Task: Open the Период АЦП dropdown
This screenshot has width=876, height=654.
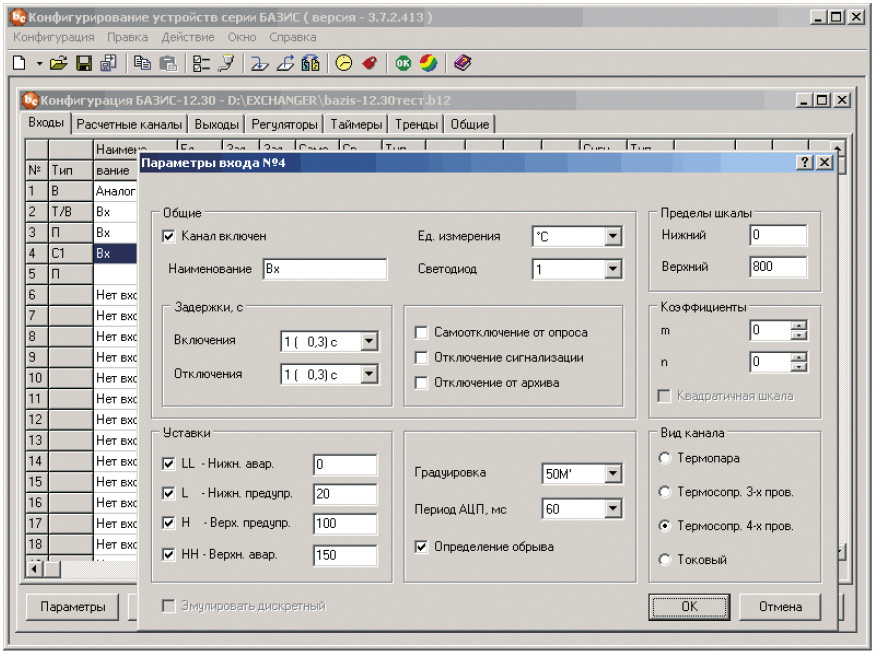Action: click(613, 509)
